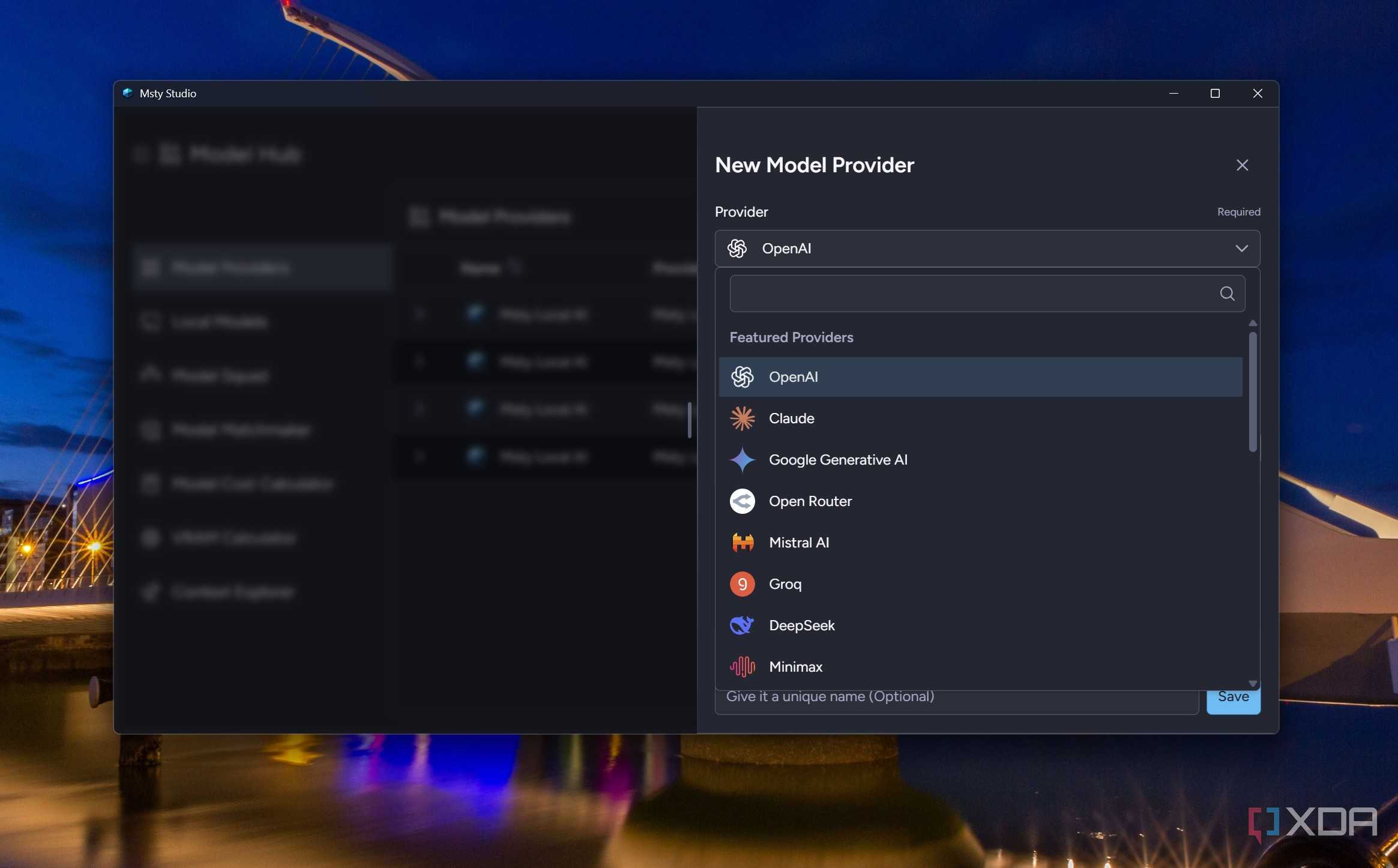Click the search magnifier icon in provider search

(1228, 294)
